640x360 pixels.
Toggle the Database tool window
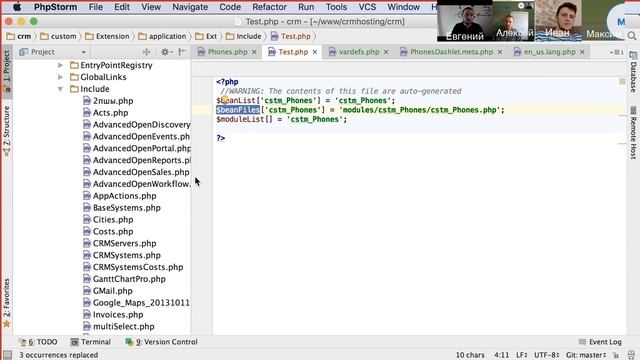(633, 72)
